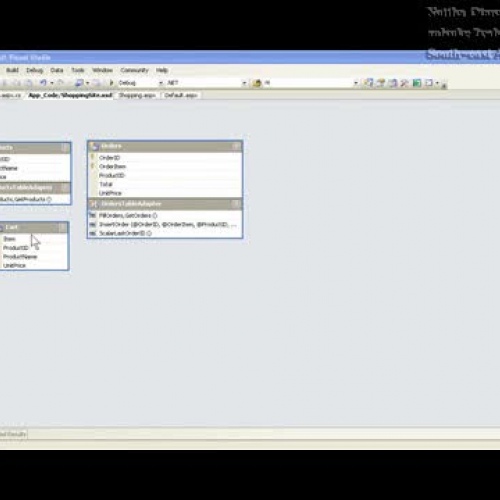Select the Total column in Orders
Screen dimensions: 500x500
pos(165,184)
